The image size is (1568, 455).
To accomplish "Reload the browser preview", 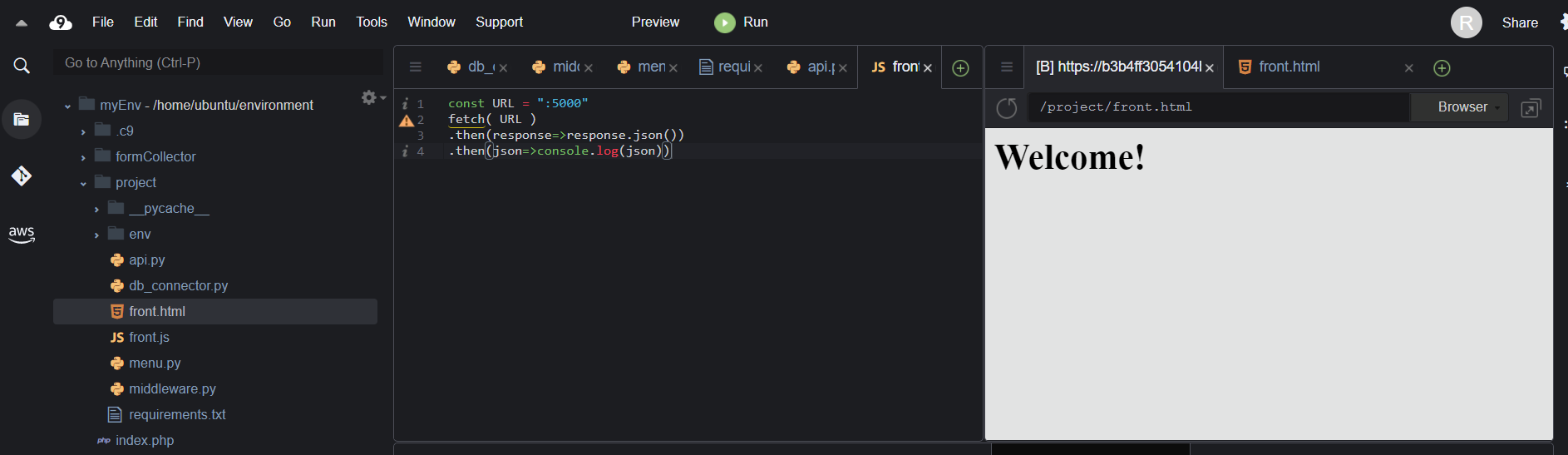I will pos(1007,108).
